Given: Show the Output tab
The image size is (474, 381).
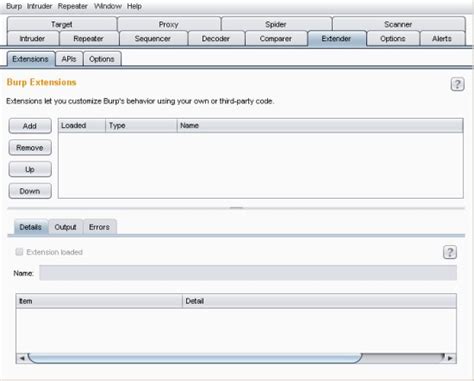Looking at the screenshot, I should [x=66, y=227].
